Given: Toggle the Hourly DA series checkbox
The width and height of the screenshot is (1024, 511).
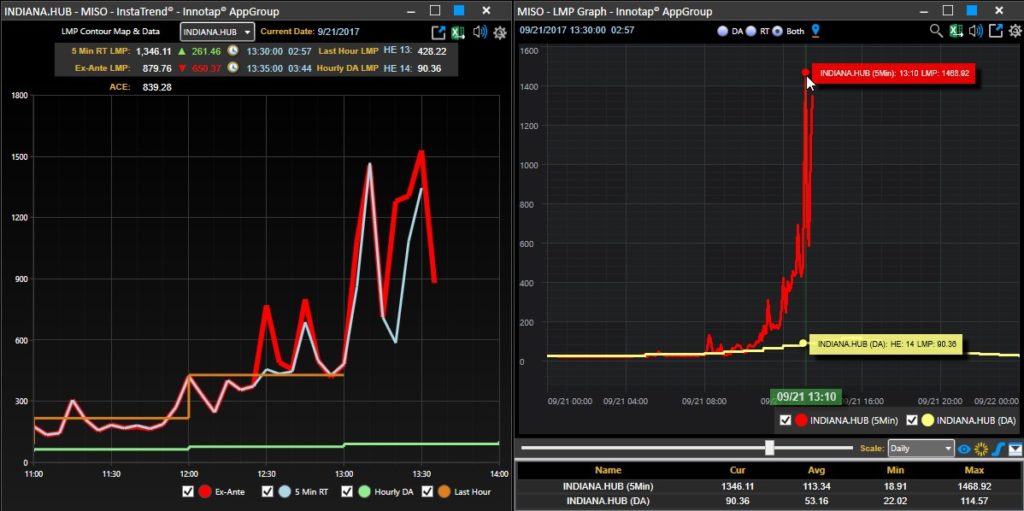Looking at the screenshot, I should [x=347, y=491].
